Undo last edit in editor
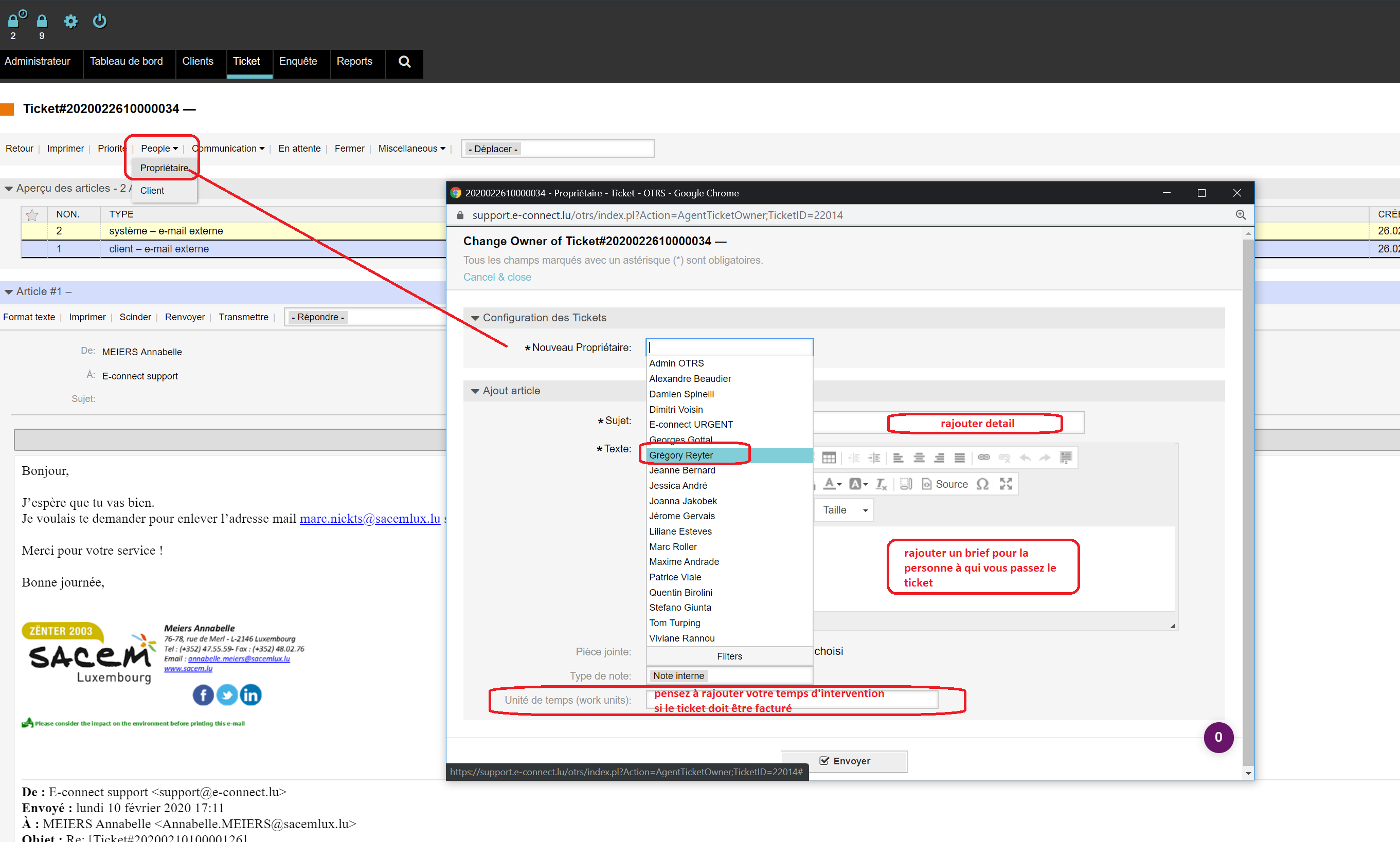This screenshot has width=1400, height=842. point(1025,458)
